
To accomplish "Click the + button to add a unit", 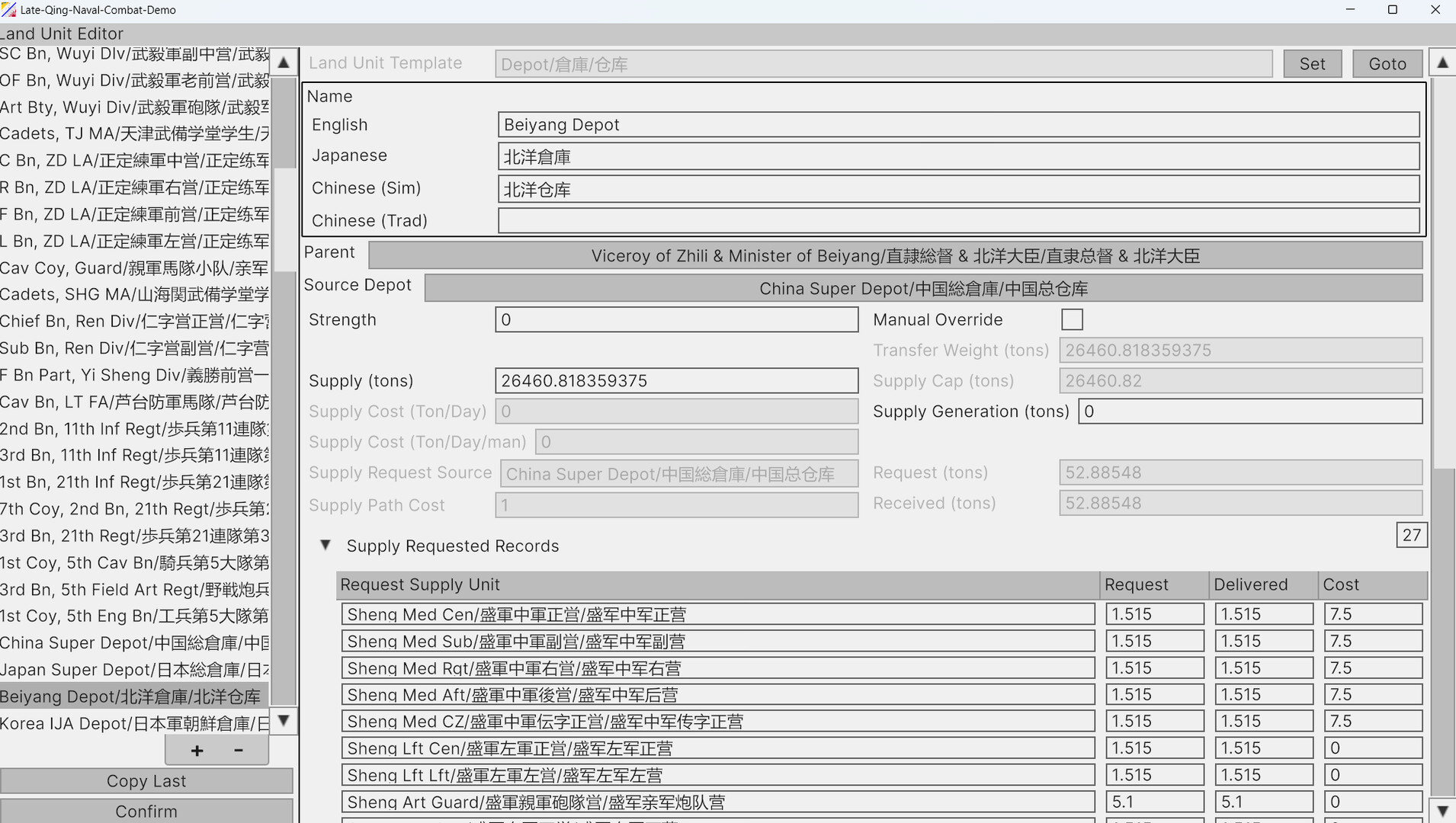I will pyautogui.click(x=196, y=751).
